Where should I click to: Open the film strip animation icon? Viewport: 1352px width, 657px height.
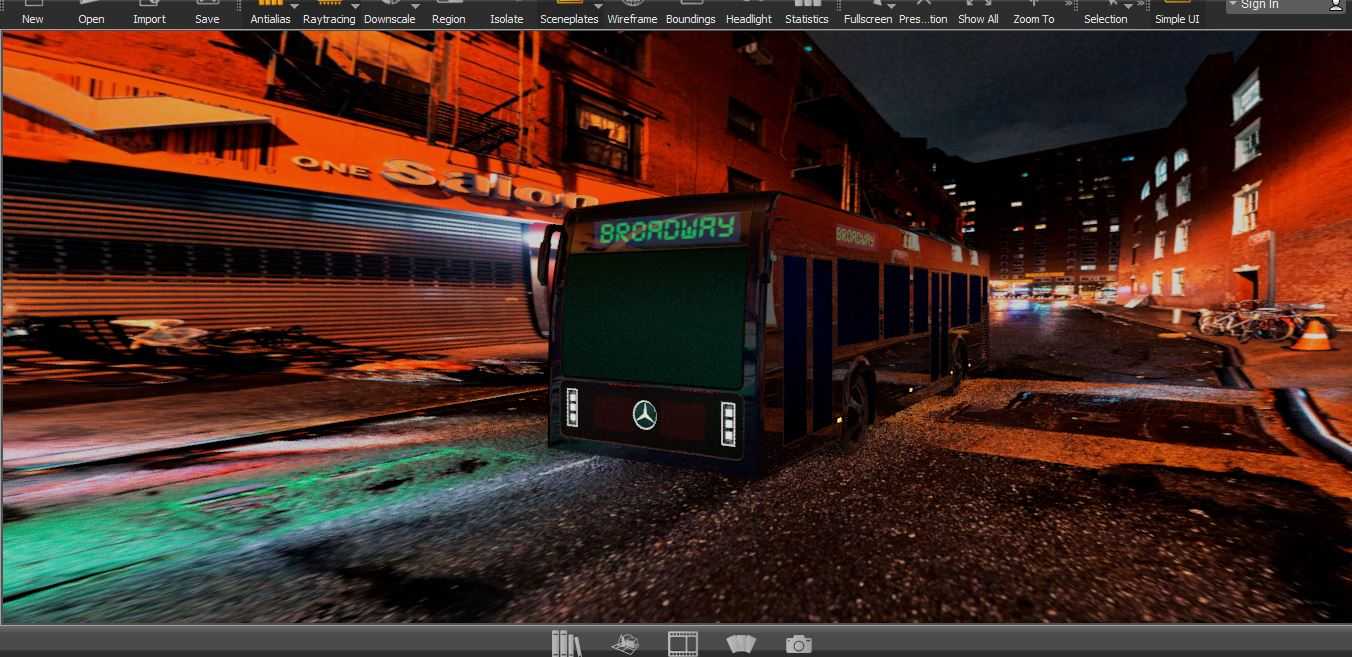pyautogui.click(x=683, y=645)
